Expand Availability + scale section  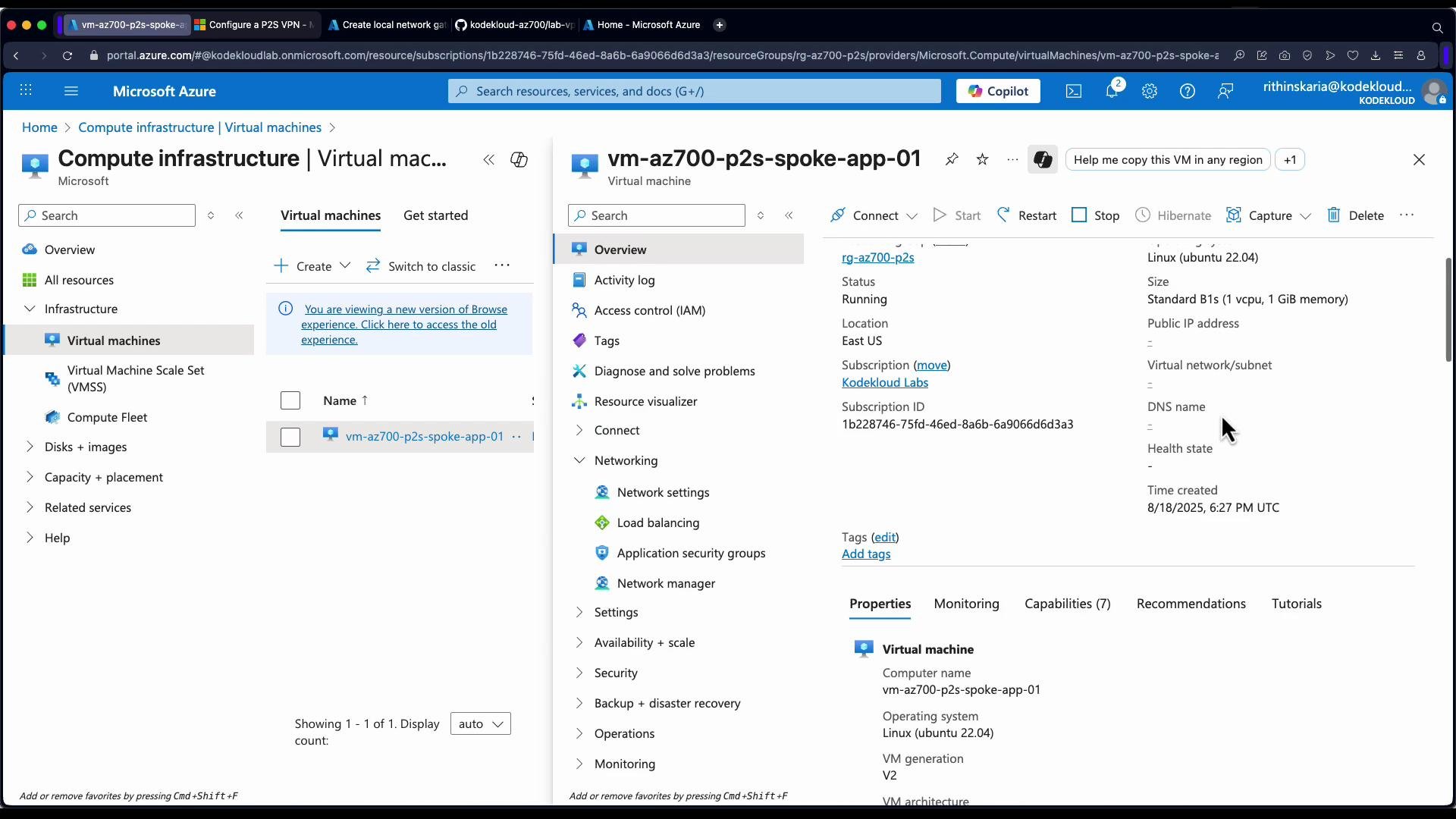pyautogui.click(x=579, y=642)
